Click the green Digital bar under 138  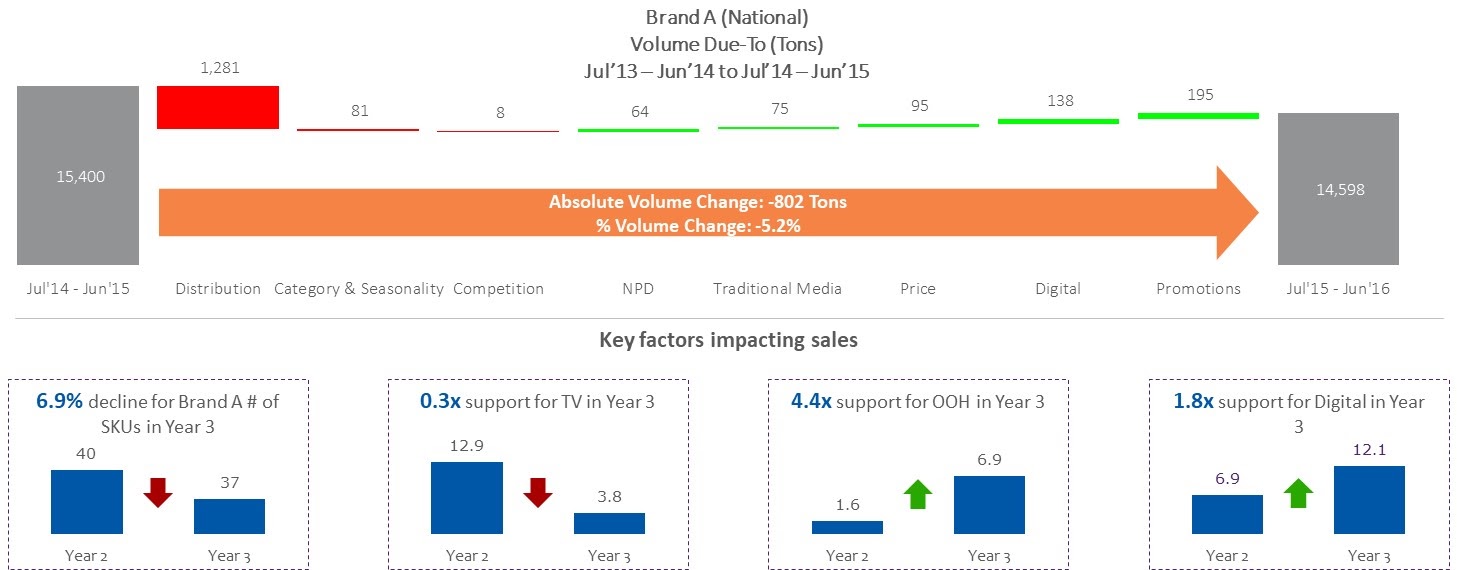(x=1058, y=120)
